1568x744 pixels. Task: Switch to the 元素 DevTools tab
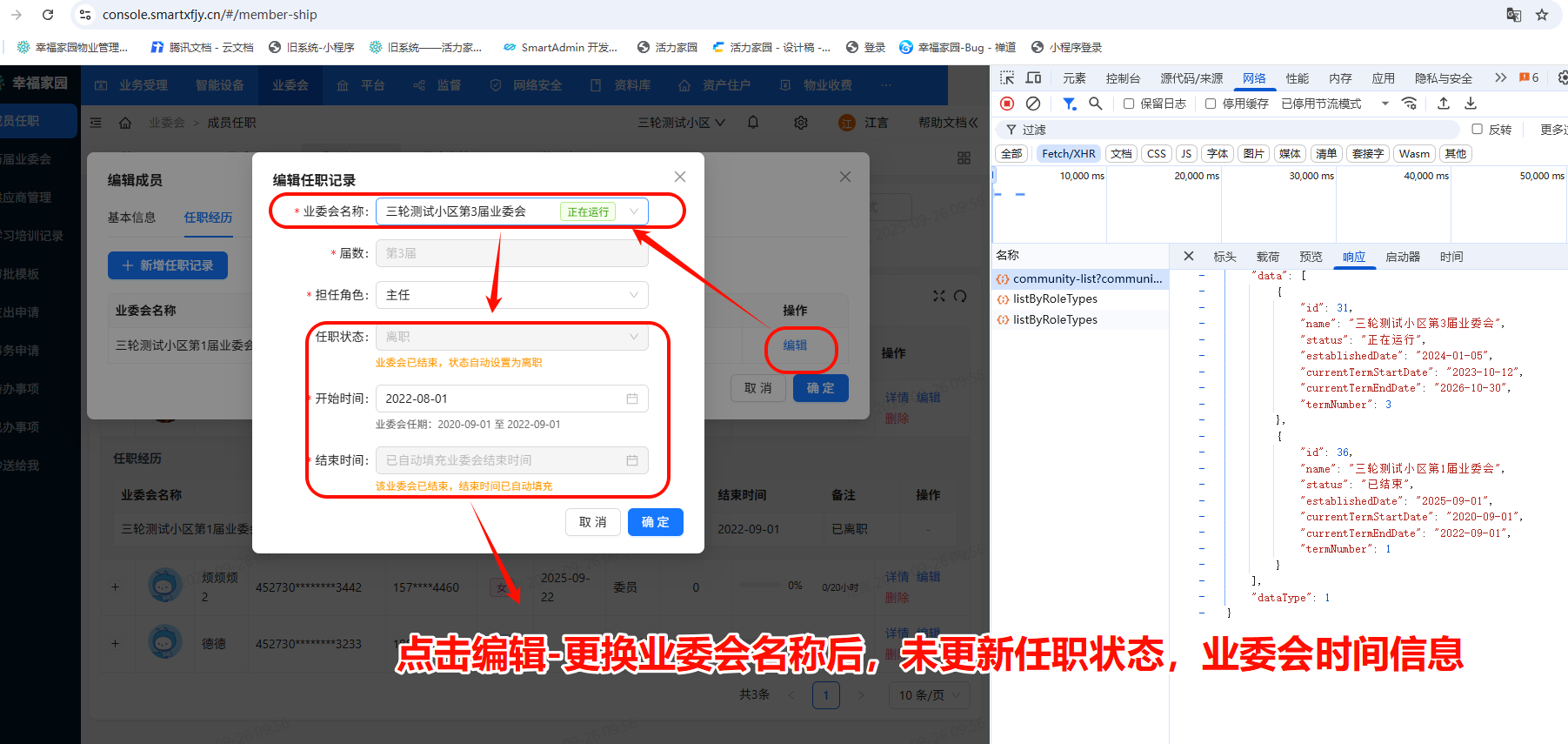coord(1074,78)
